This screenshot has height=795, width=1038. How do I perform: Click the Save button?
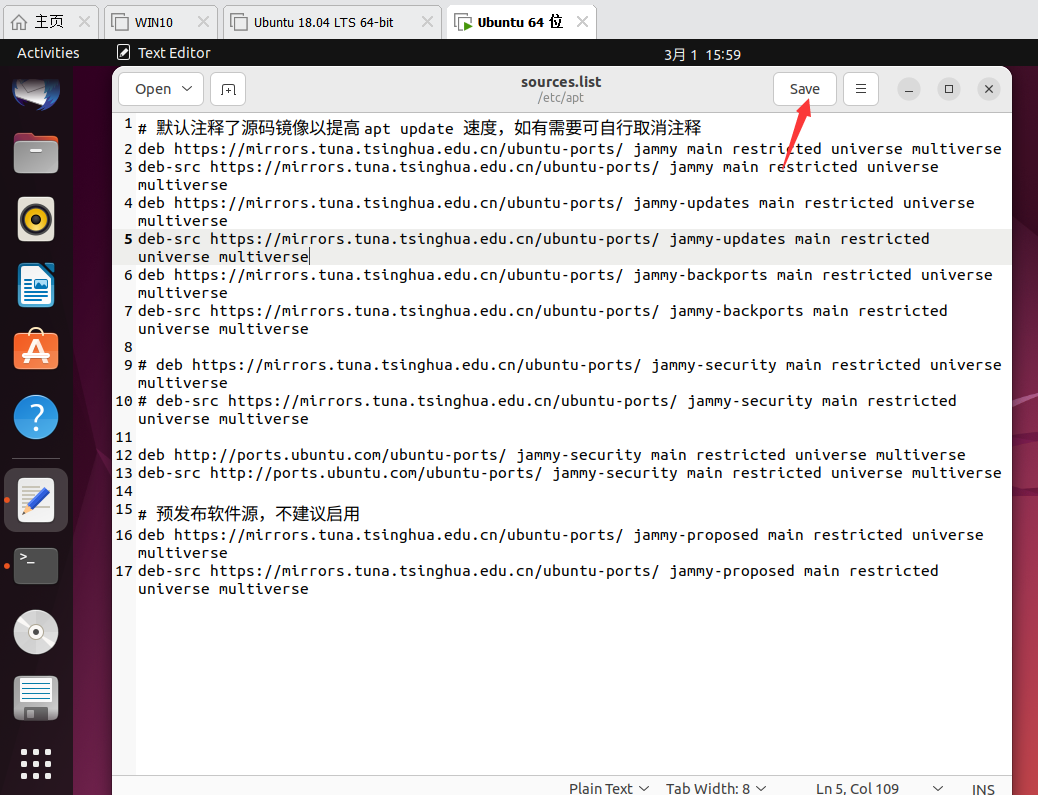point(804,89)
